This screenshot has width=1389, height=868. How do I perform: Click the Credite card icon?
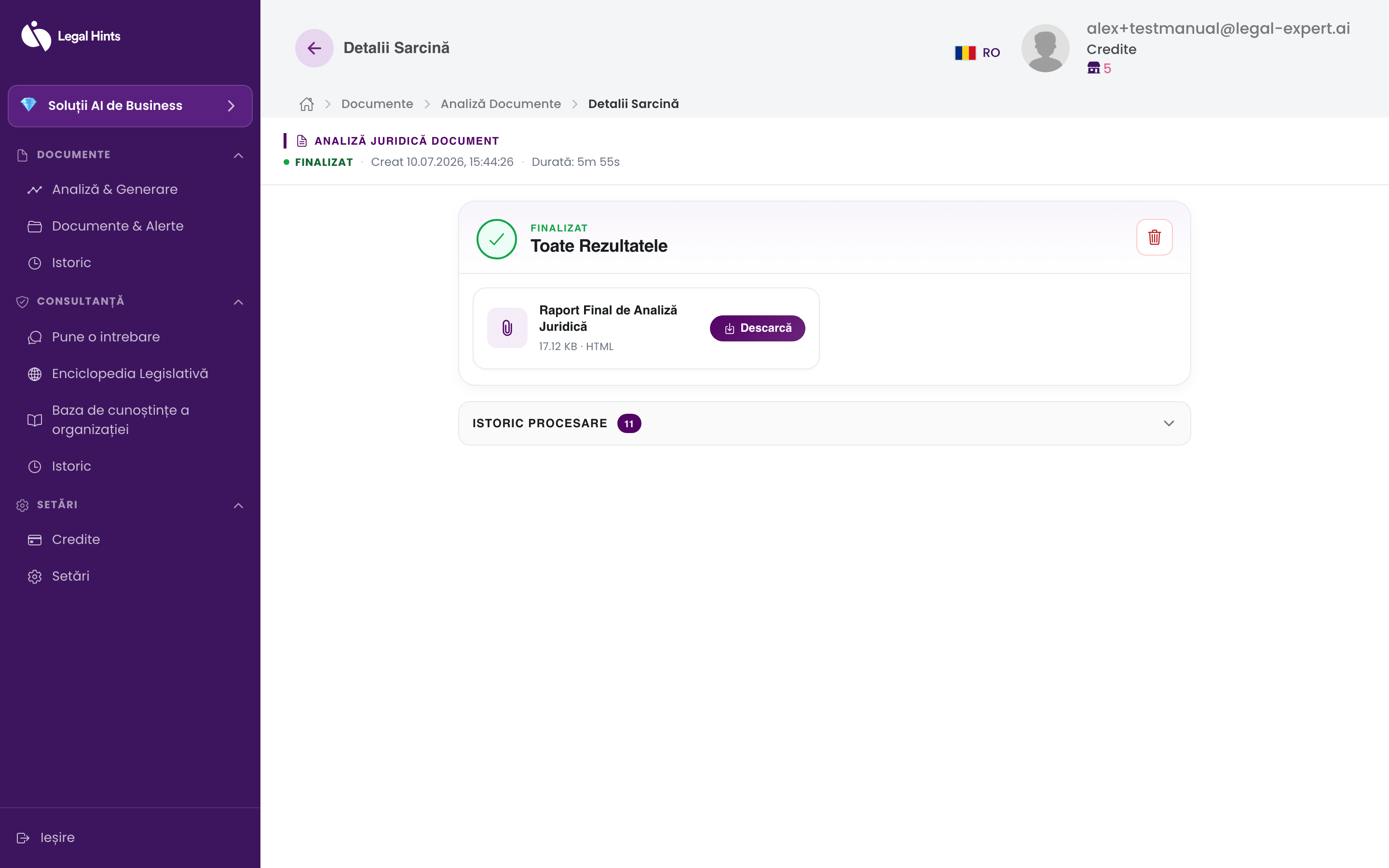click(35, 540)
